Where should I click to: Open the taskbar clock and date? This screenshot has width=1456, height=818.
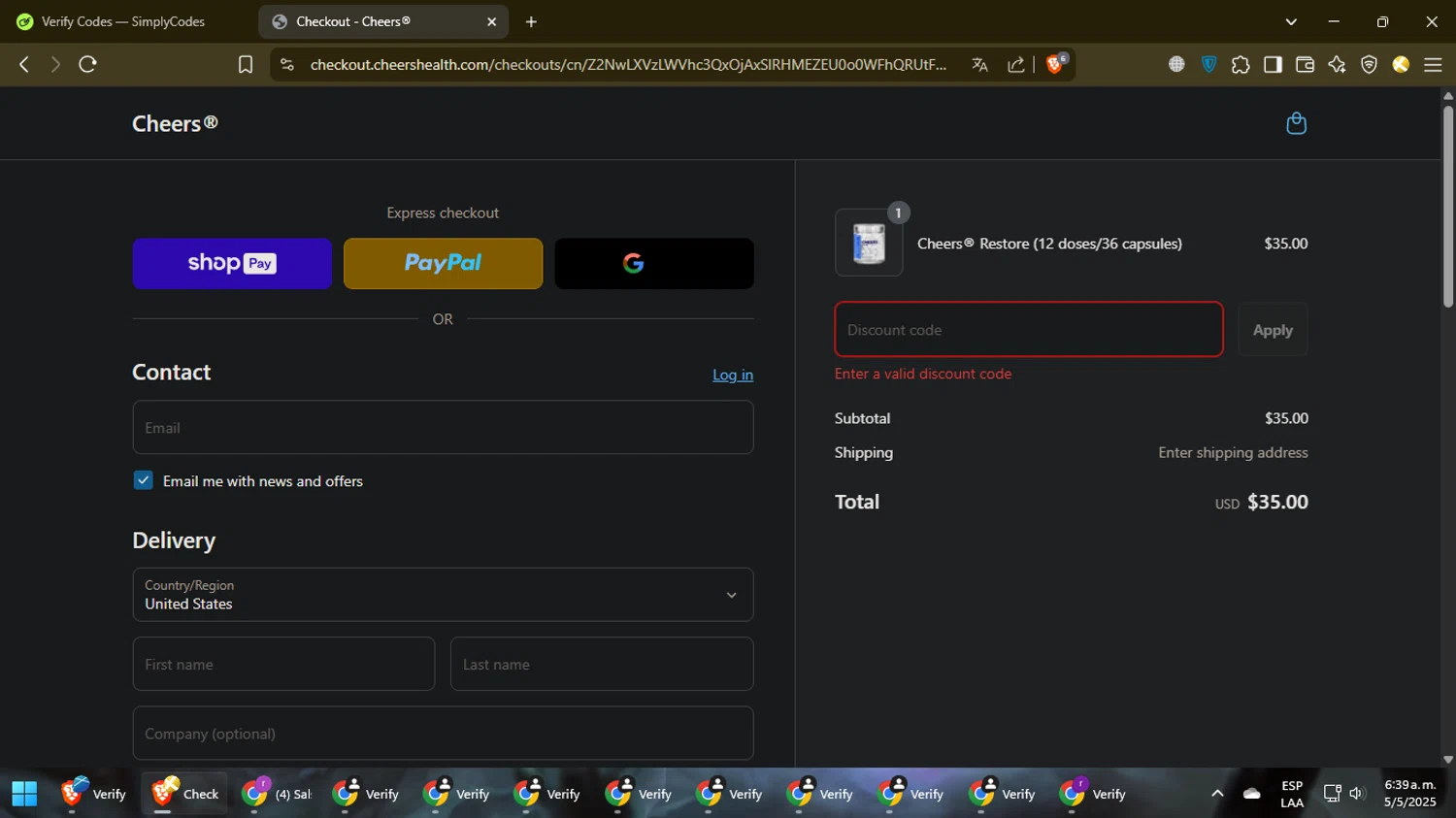point(1409,794)
